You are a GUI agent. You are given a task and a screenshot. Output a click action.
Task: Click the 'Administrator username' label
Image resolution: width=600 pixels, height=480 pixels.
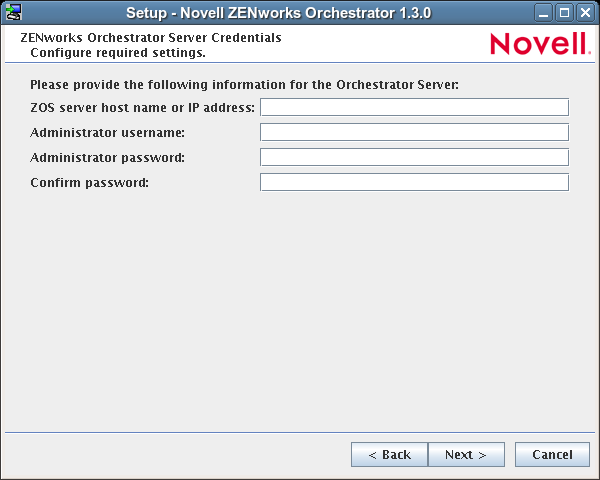108,132
